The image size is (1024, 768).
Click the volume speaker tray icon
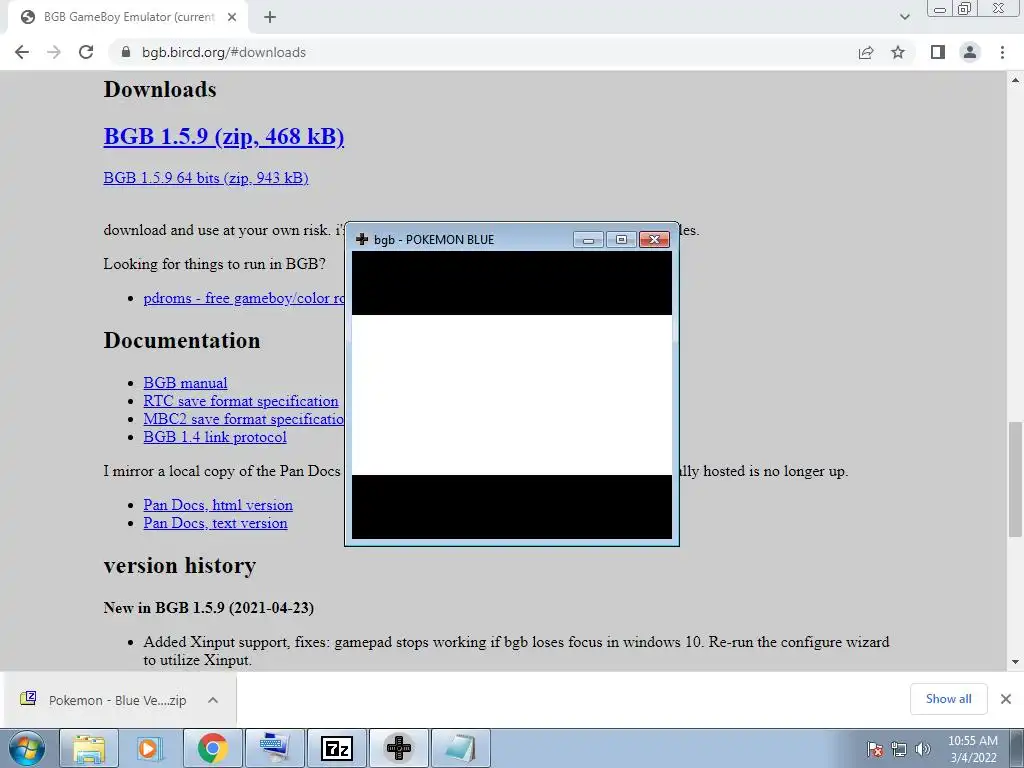[x=923, y=749]
